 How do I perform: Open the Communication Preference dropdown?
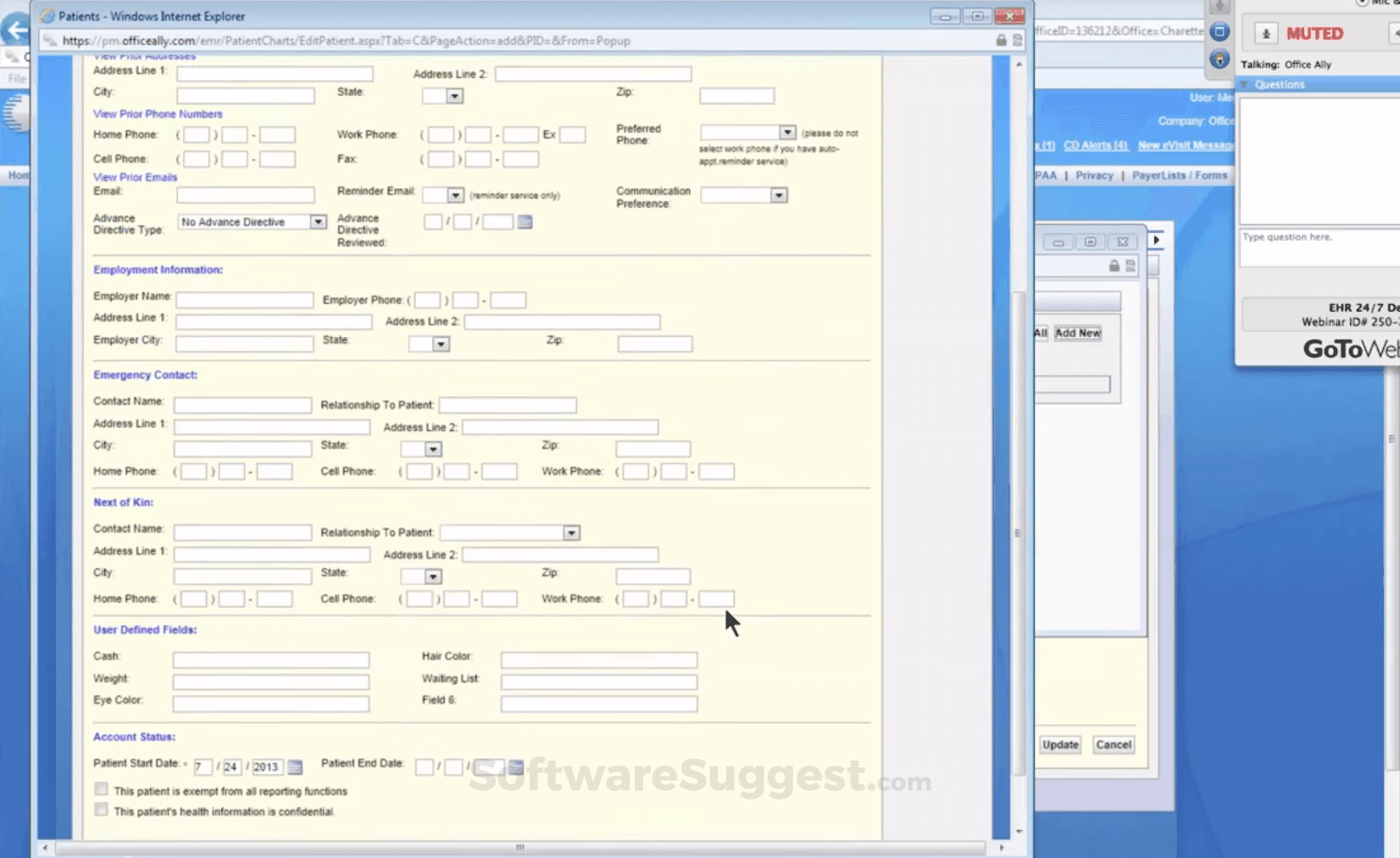point(778,195)
